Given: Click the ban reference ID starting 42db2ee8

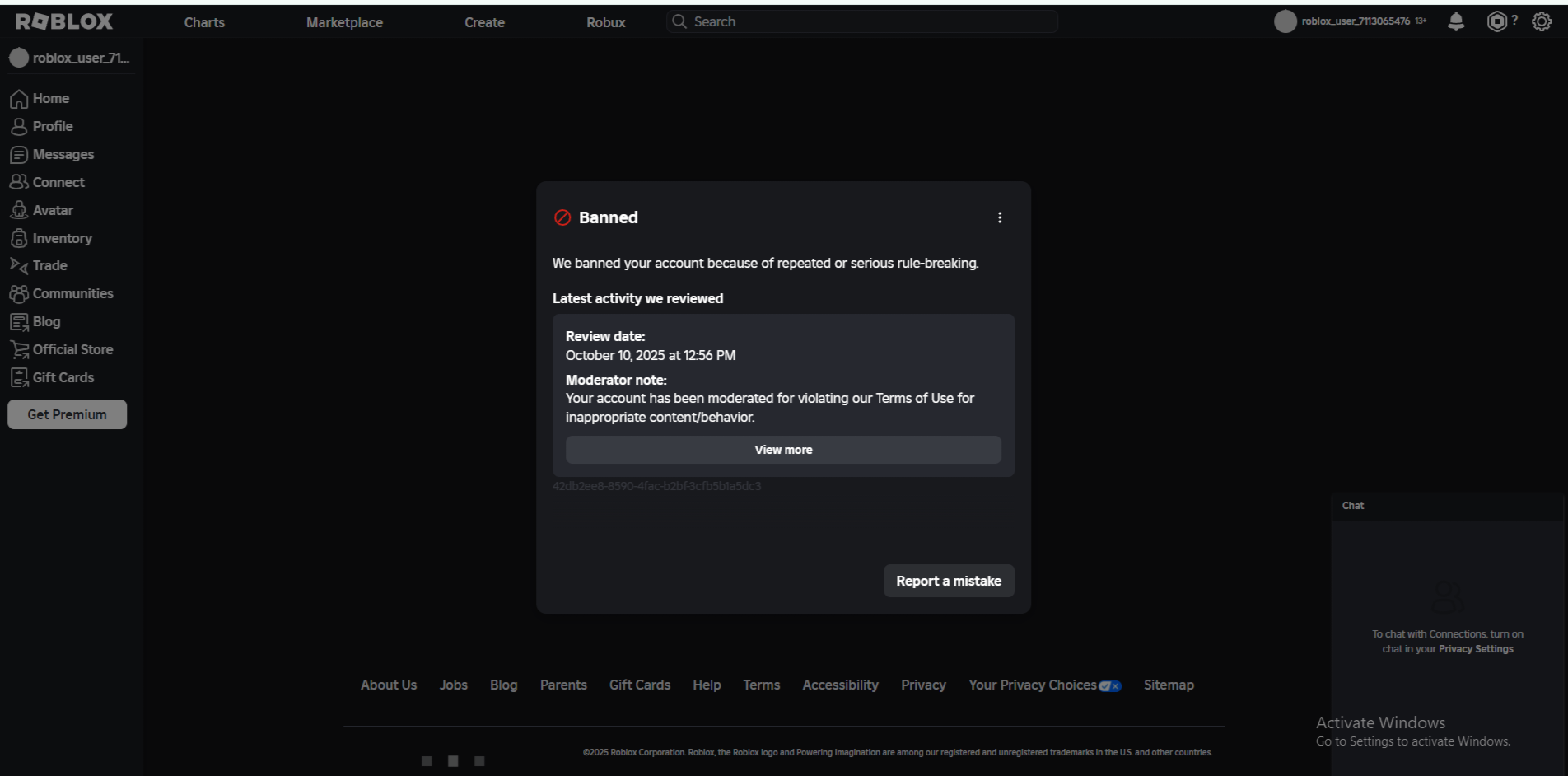Looking at the screenshot, I should coord(656,486).
